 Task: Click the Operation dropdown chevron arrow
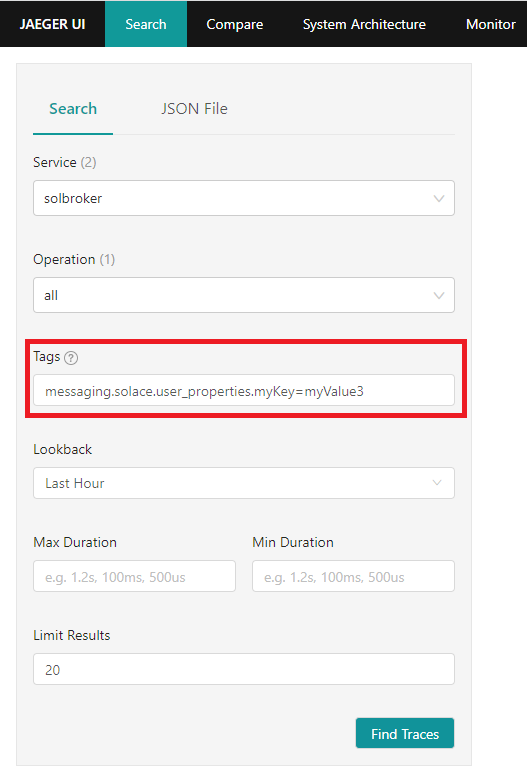[439, 296]
